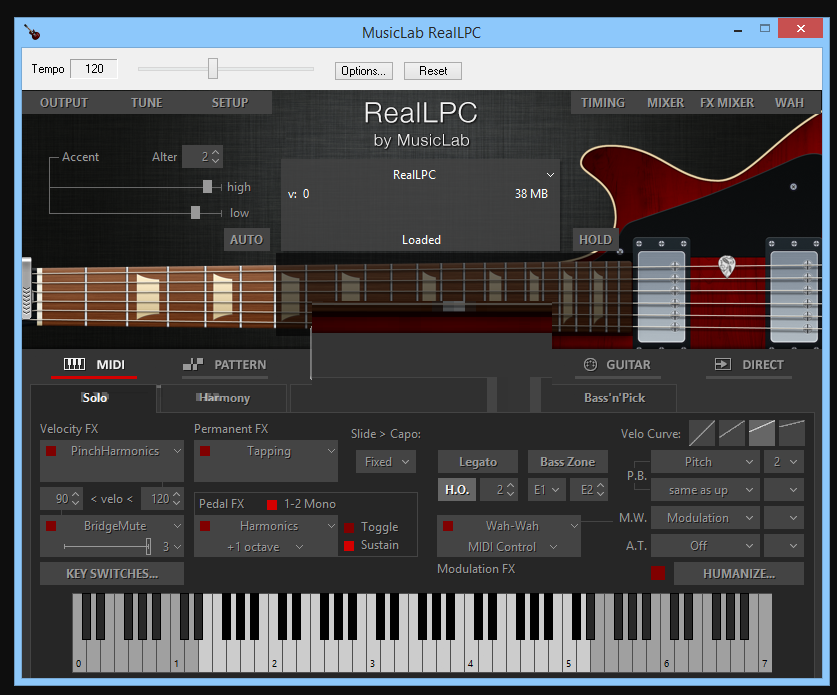This screenshot has width=837, height=695.
Task: Expand the PinchHarmonics effect dropdown
Action: (177, 451)
